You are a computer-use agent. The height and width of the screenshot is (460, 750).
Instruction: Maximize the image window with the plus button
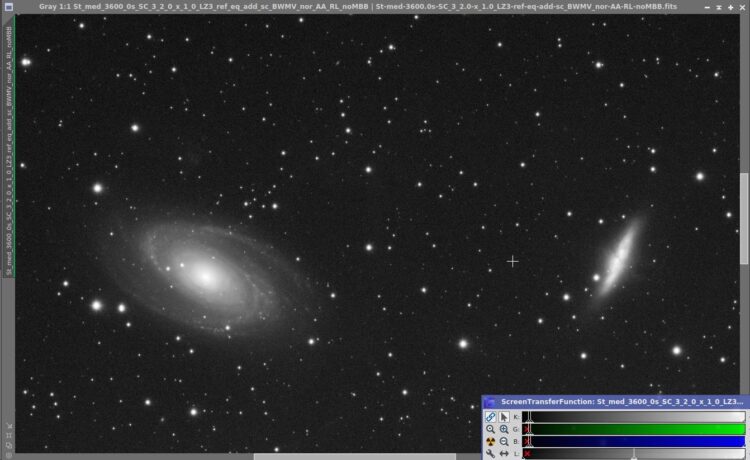pyautogui.click(x=730, y=7)
